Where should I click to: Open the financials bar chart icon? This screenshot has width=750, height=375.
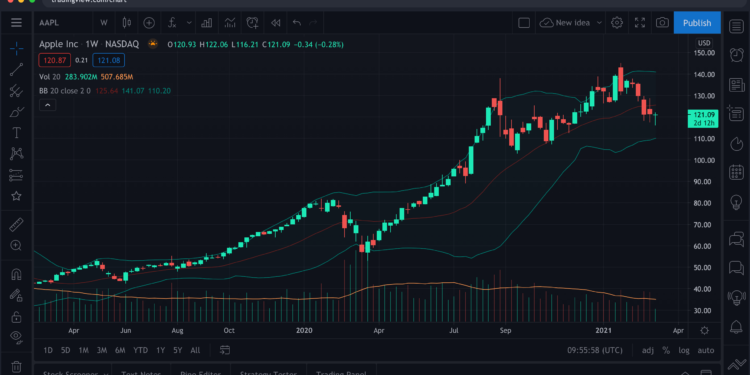click(x=207, y=22)
